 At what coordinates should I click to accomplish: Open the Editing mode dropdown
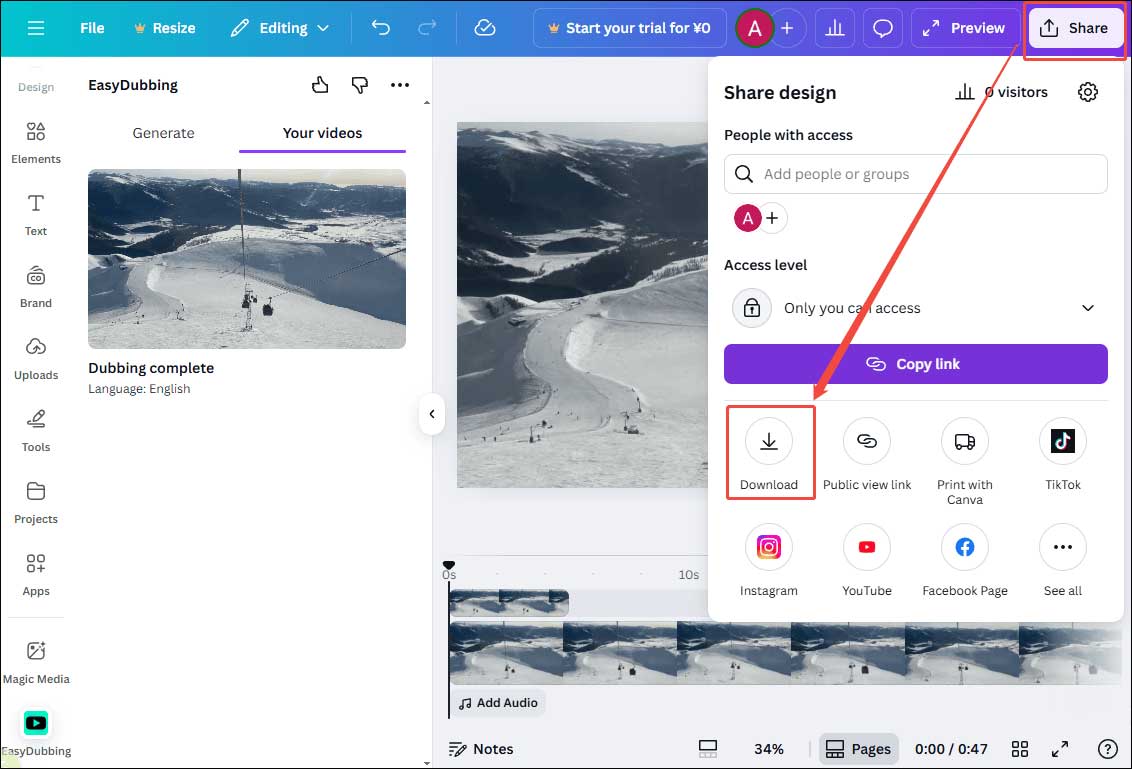coord(280,27)
